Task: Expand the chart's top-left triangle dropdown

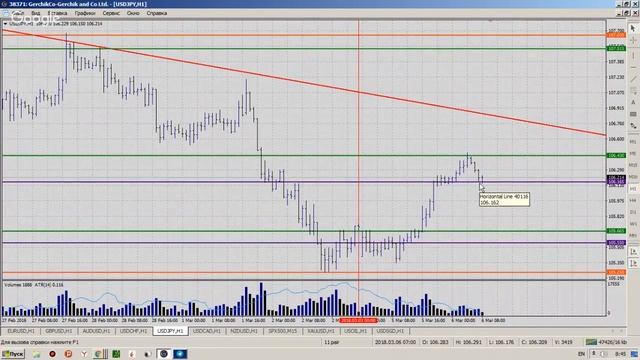Action: 5,24
